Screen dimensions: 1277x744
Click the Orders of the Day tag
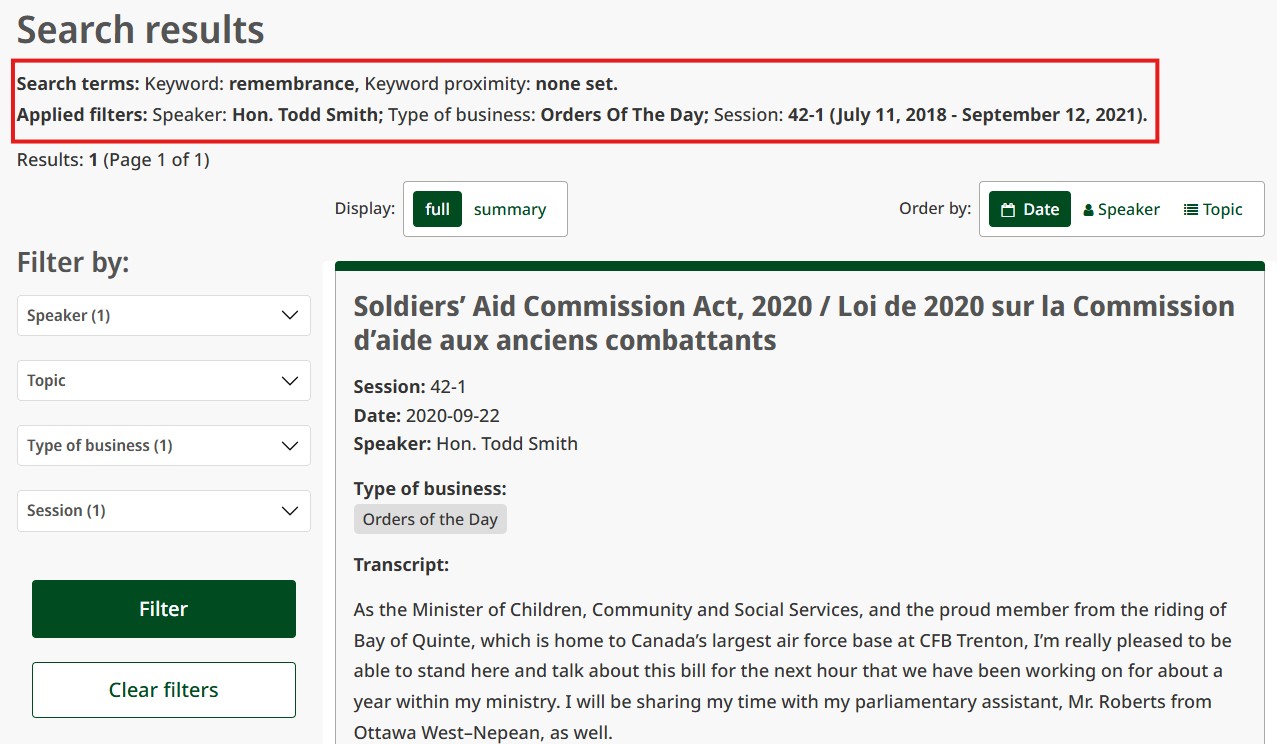click(430, 518)
